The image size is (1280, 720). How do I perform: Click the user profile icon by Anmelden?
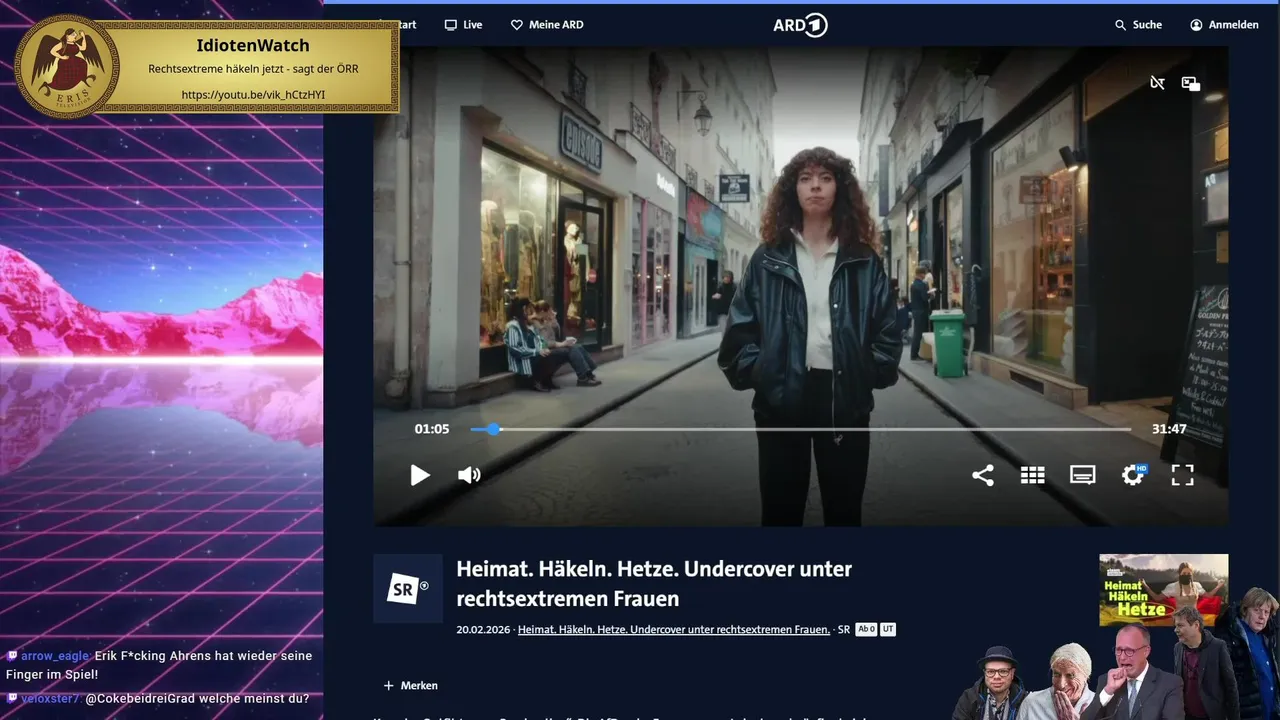1196,25
